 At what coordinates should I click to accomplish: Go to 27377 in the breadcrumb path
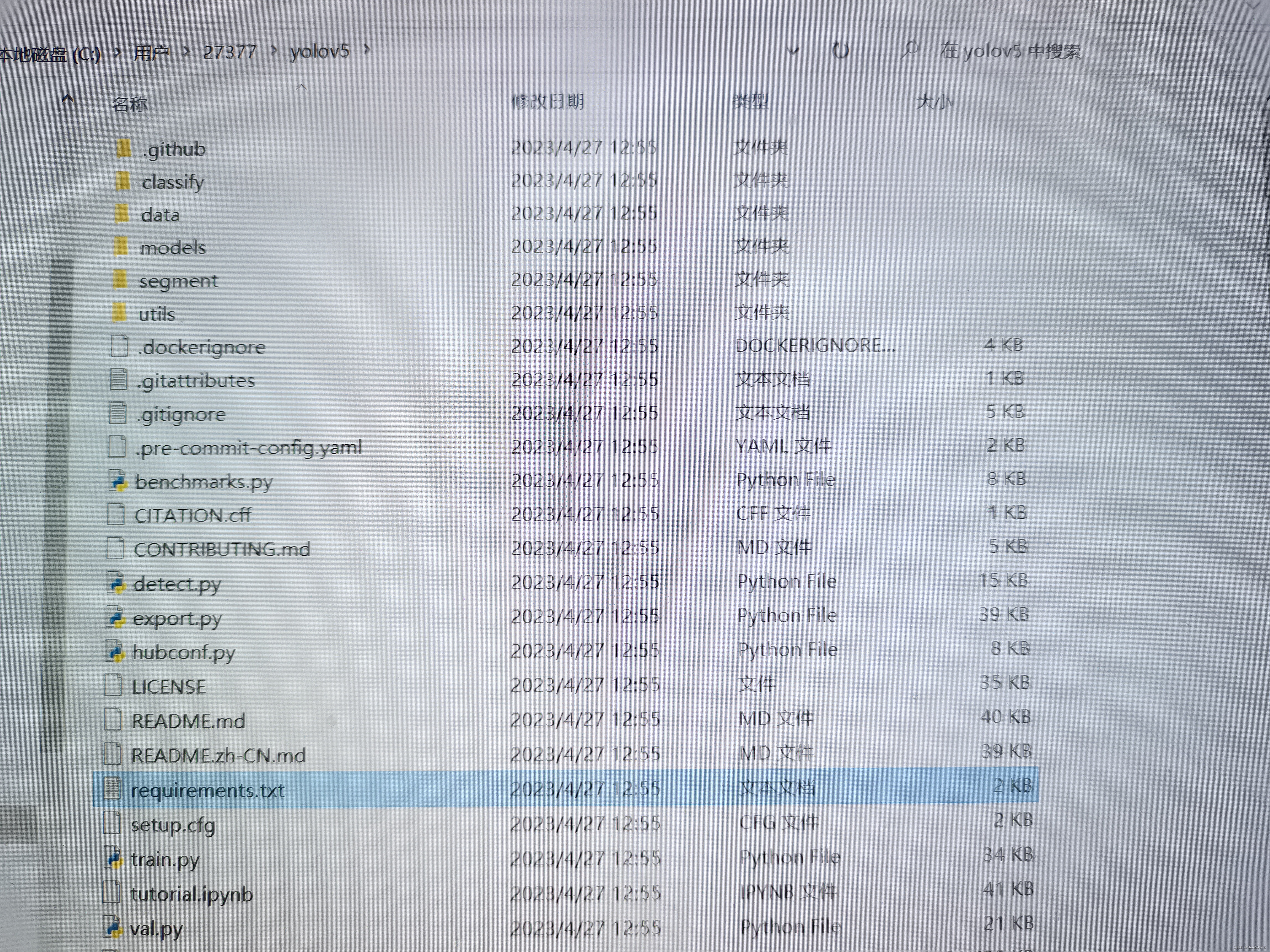230,52
